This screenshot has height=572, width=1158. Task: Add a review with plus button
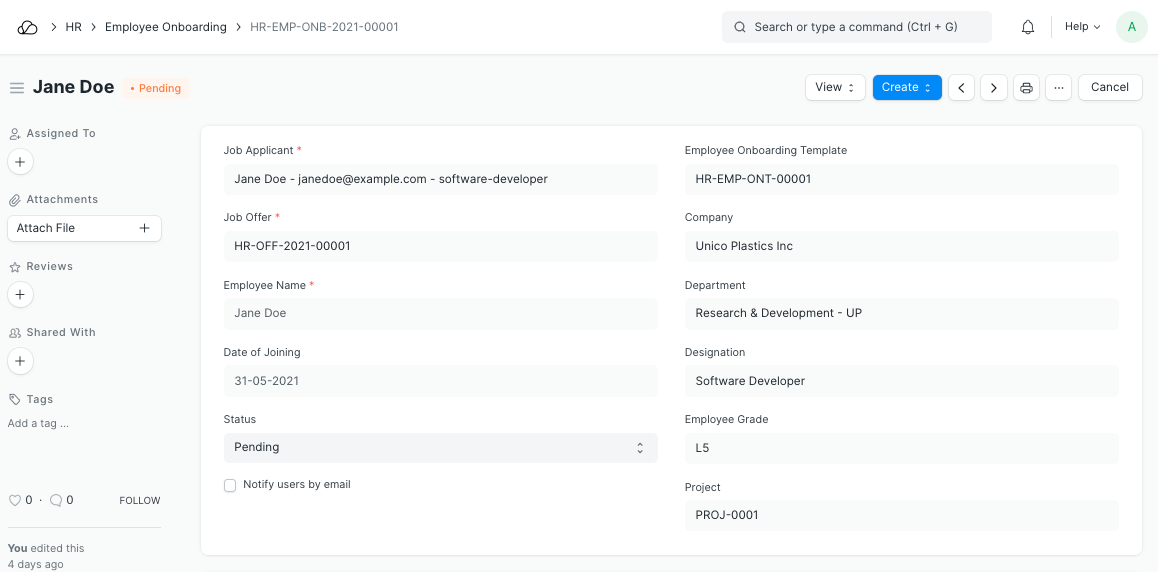click(20, 294)
